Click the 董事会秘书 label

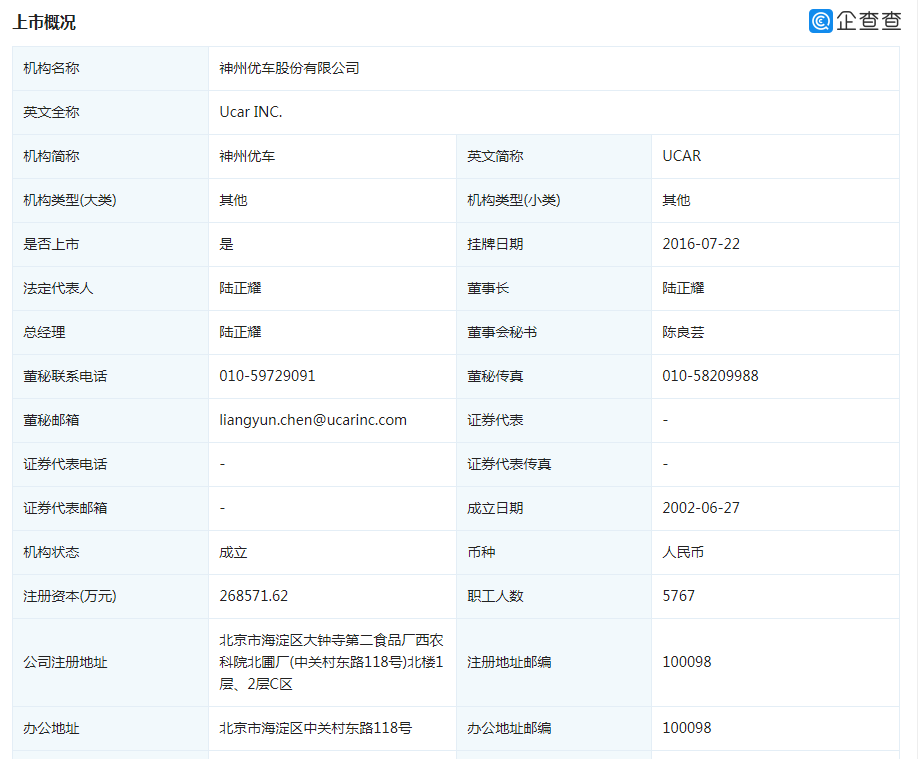502,332
